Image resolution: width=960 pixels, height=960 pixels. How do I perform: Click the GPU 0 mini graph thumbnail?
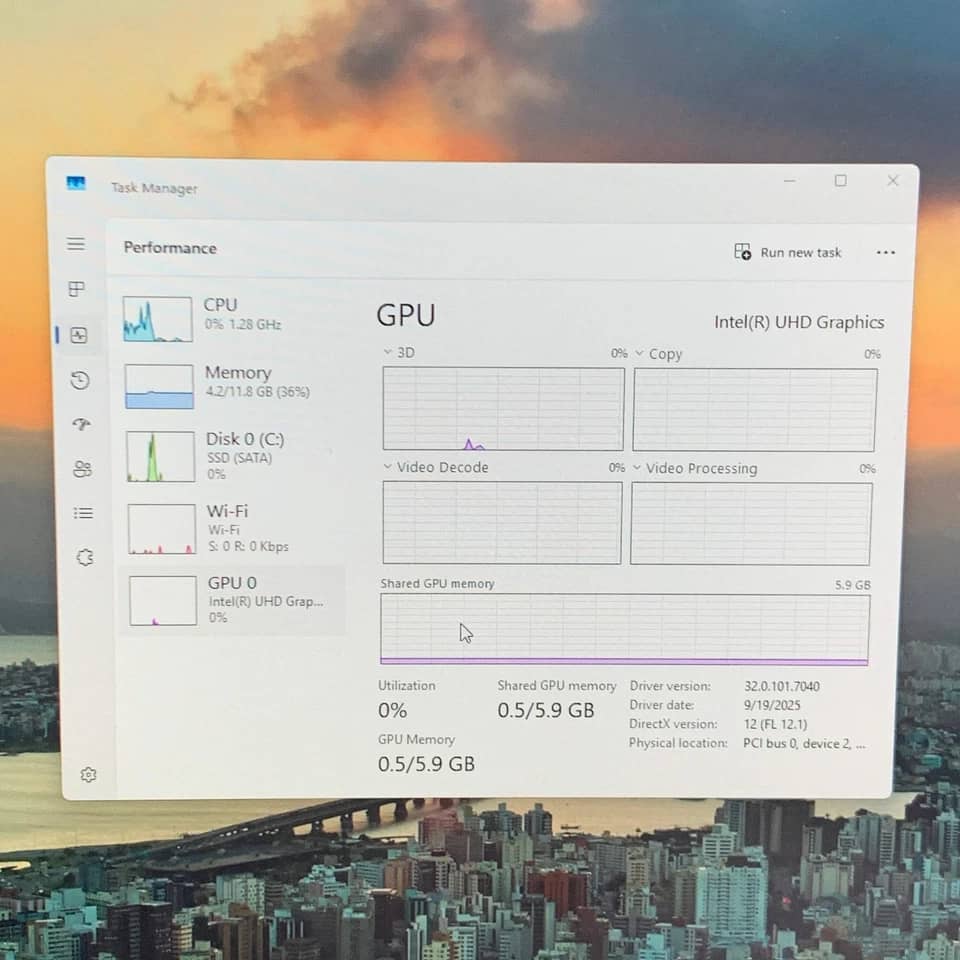[x=163, y=601]
